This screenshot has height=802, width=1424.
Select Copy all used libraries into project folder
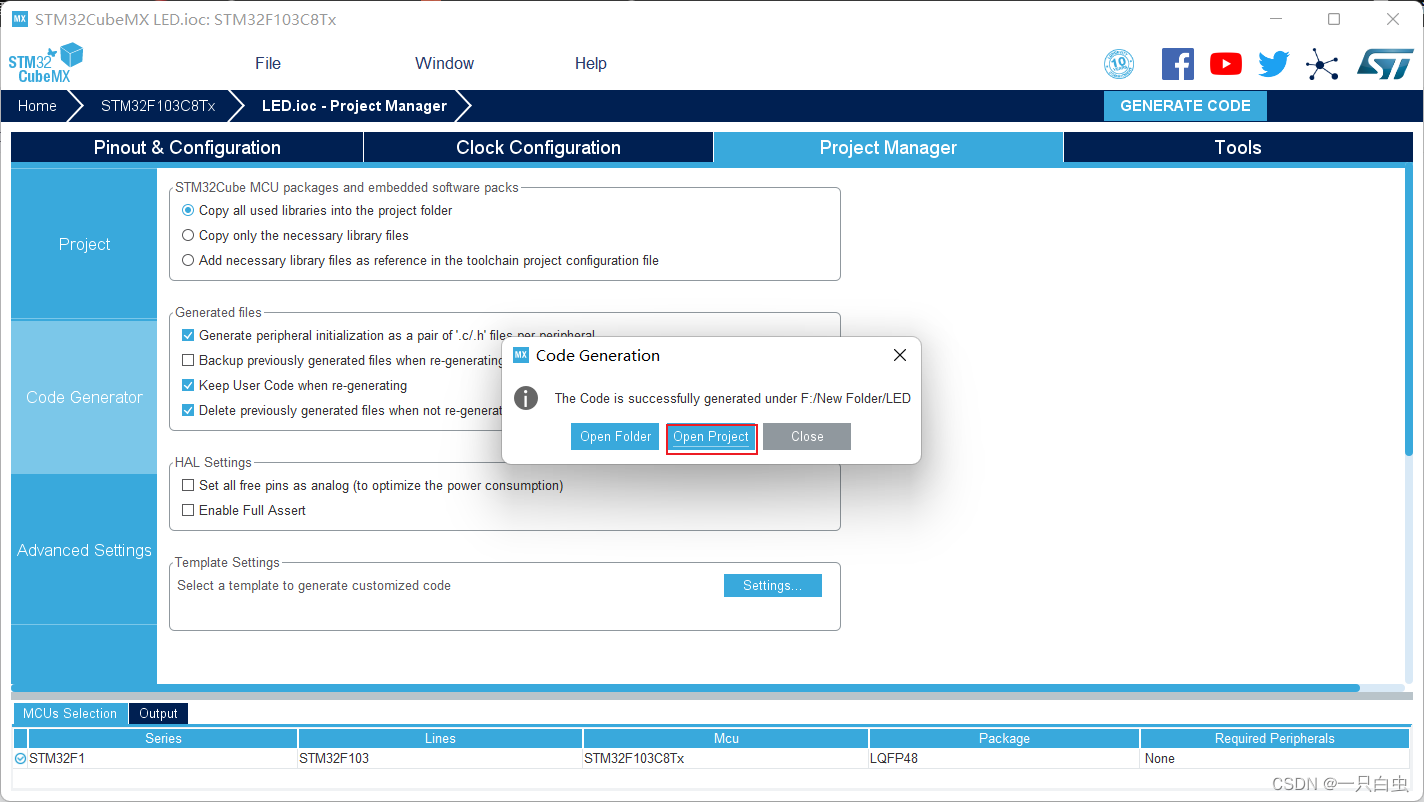click(188, 211)
